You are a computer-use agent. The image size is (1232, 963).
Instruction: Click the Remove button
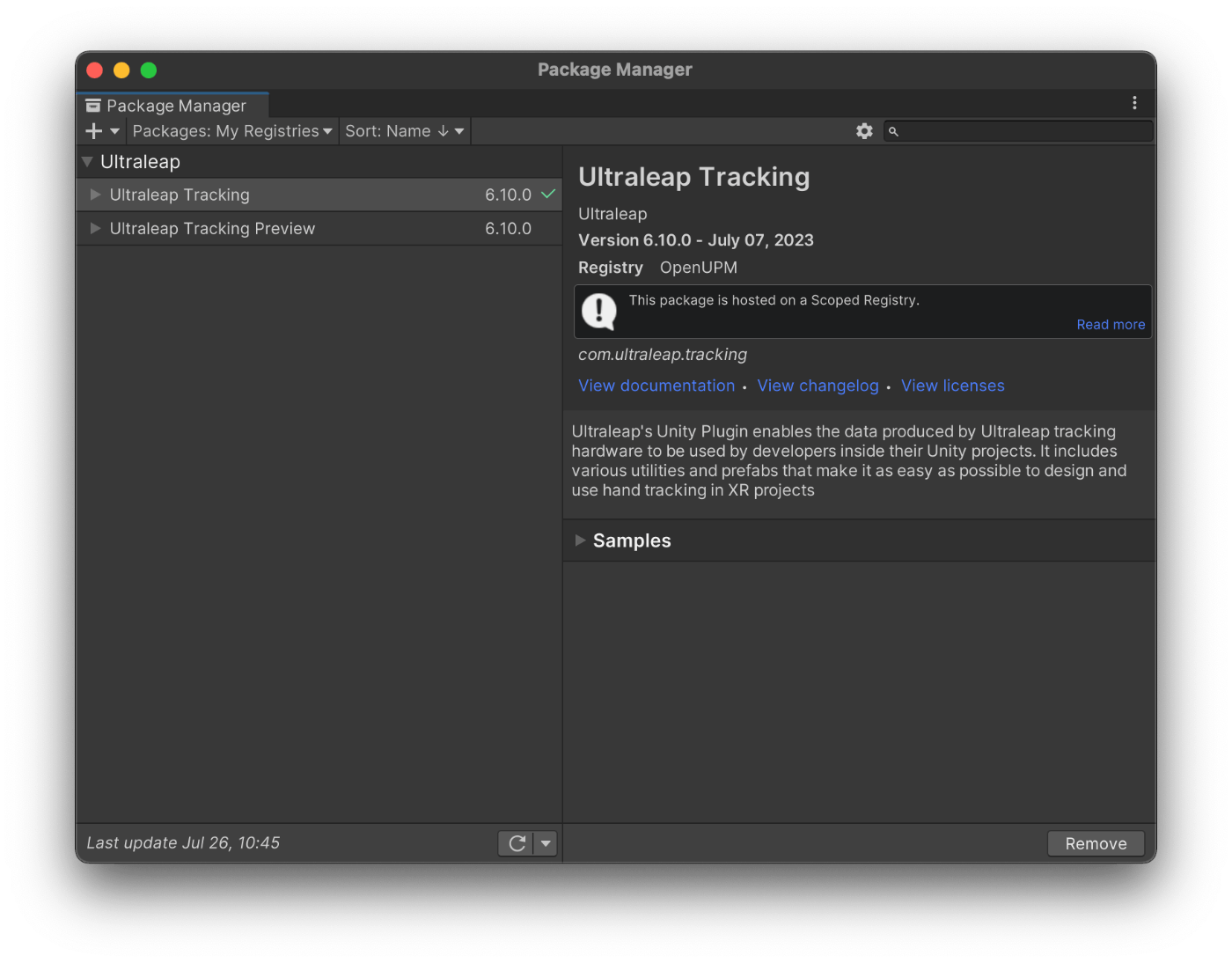1096,843
